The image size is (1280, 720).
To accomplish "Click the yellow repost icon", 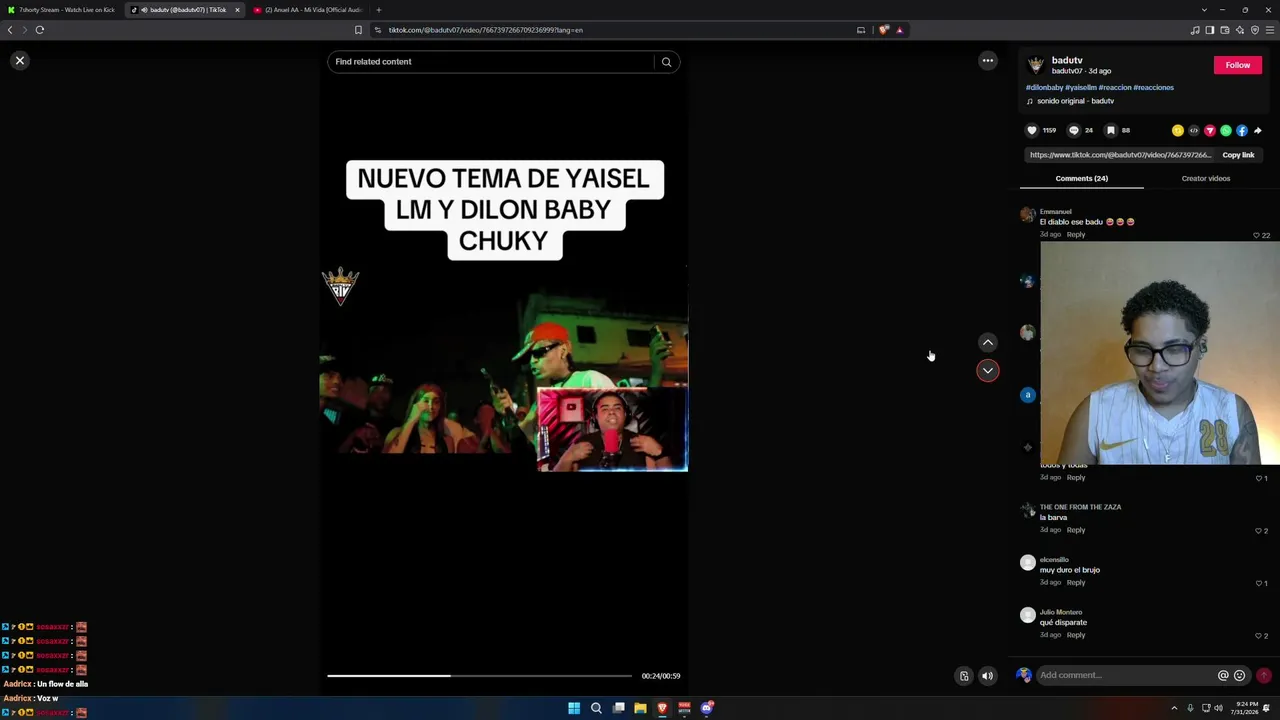I will pos(1178,130).
